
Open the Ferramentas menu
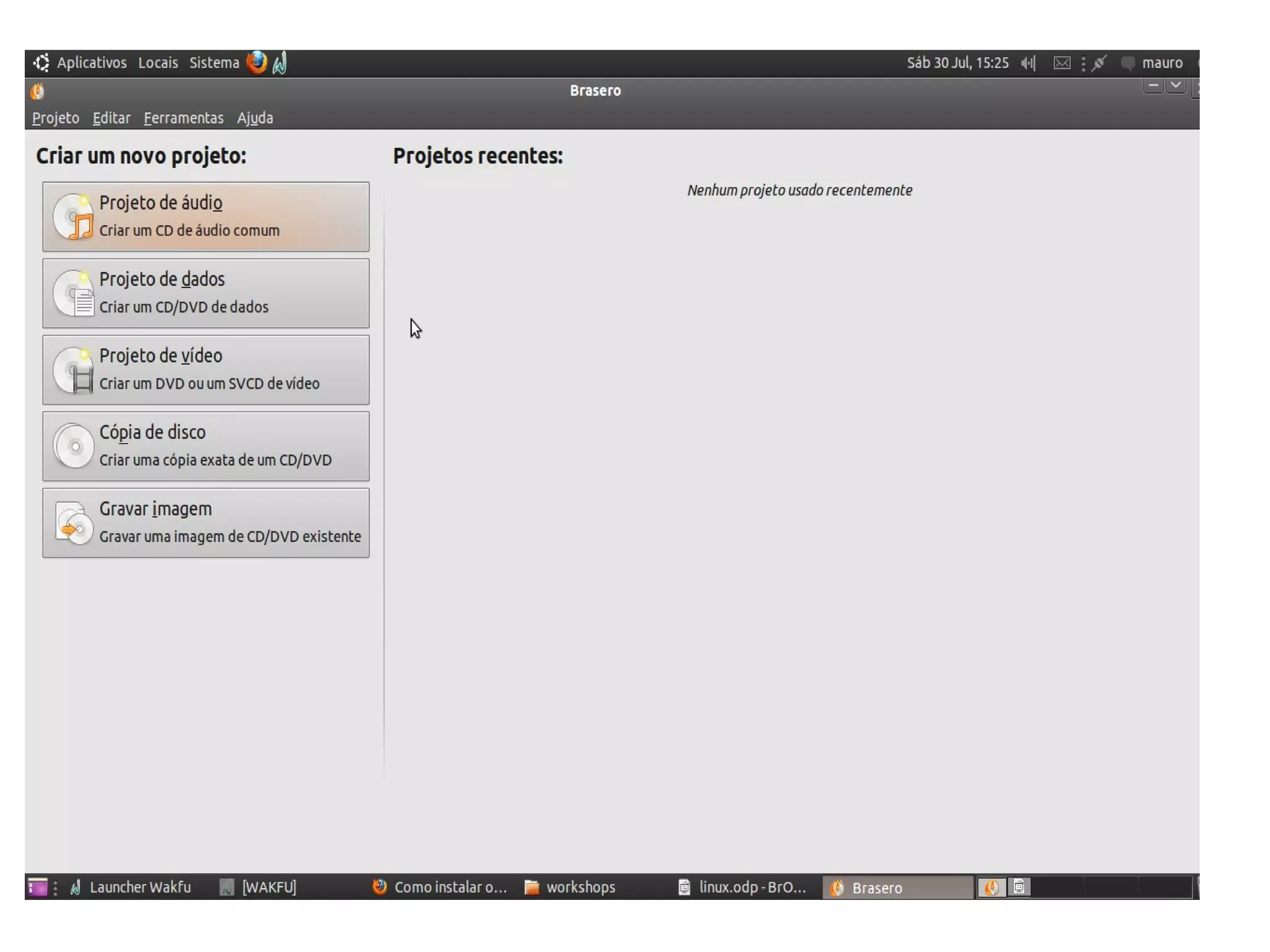(184, 118)
